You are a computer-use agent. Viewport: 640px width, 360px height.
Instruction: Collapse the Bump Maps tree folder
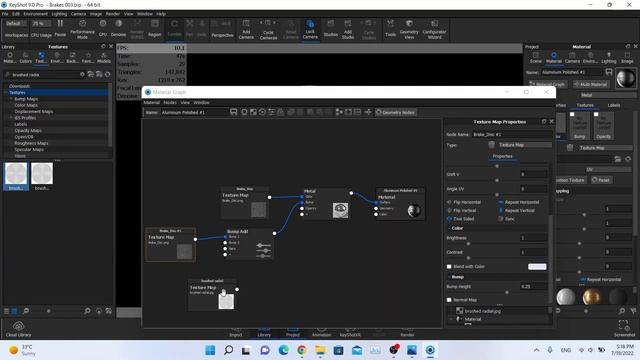coord(11,99)
